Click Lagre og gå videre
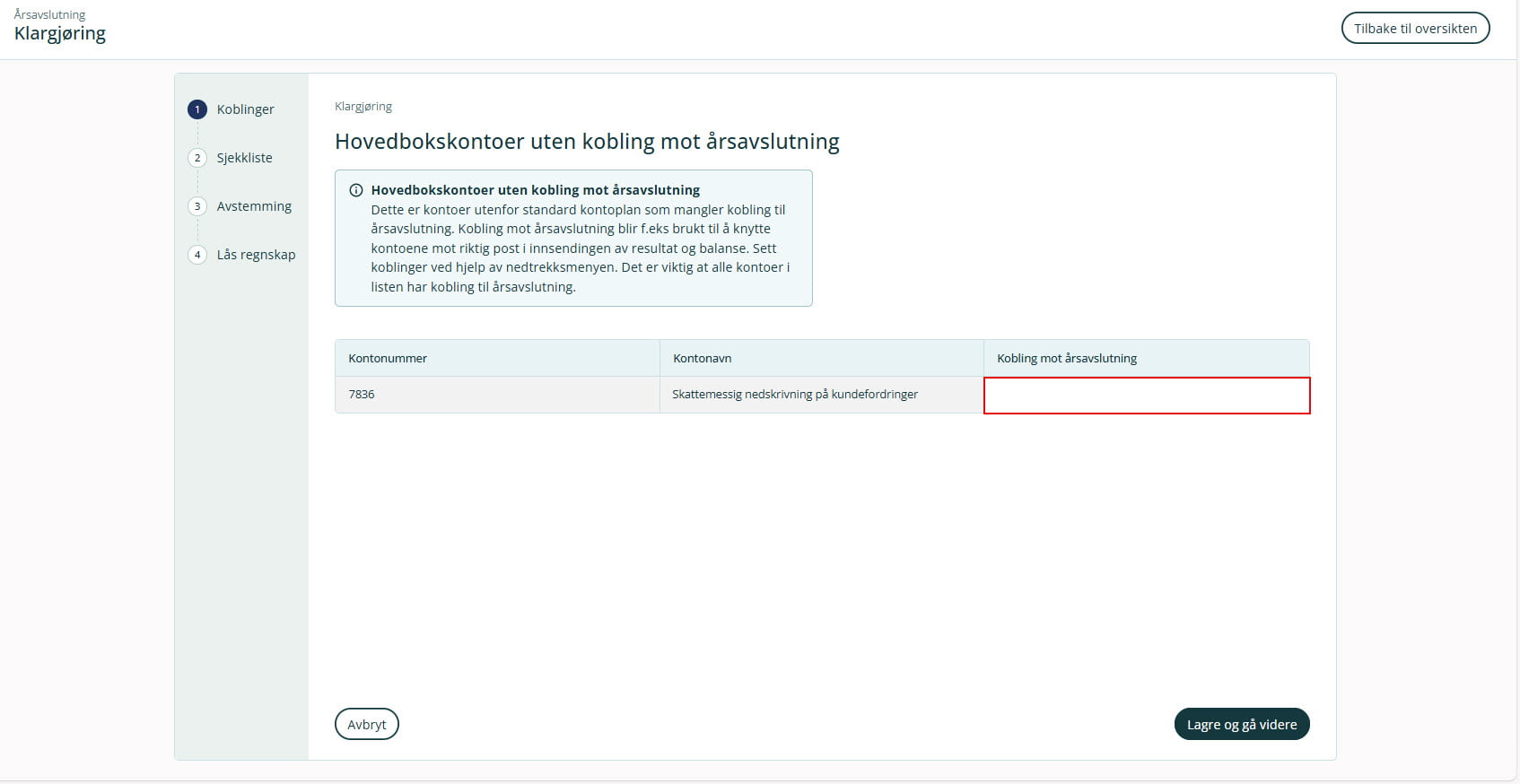Screen dimensions: 1520x784 click(1241, 725)
